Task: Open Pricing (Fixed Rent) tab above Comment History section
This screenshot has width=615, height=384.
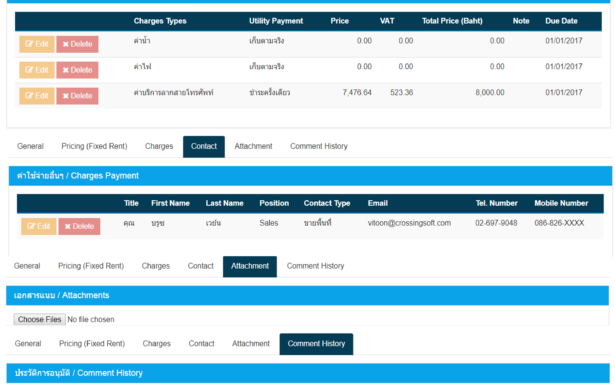Action: [x=92, y=344]
